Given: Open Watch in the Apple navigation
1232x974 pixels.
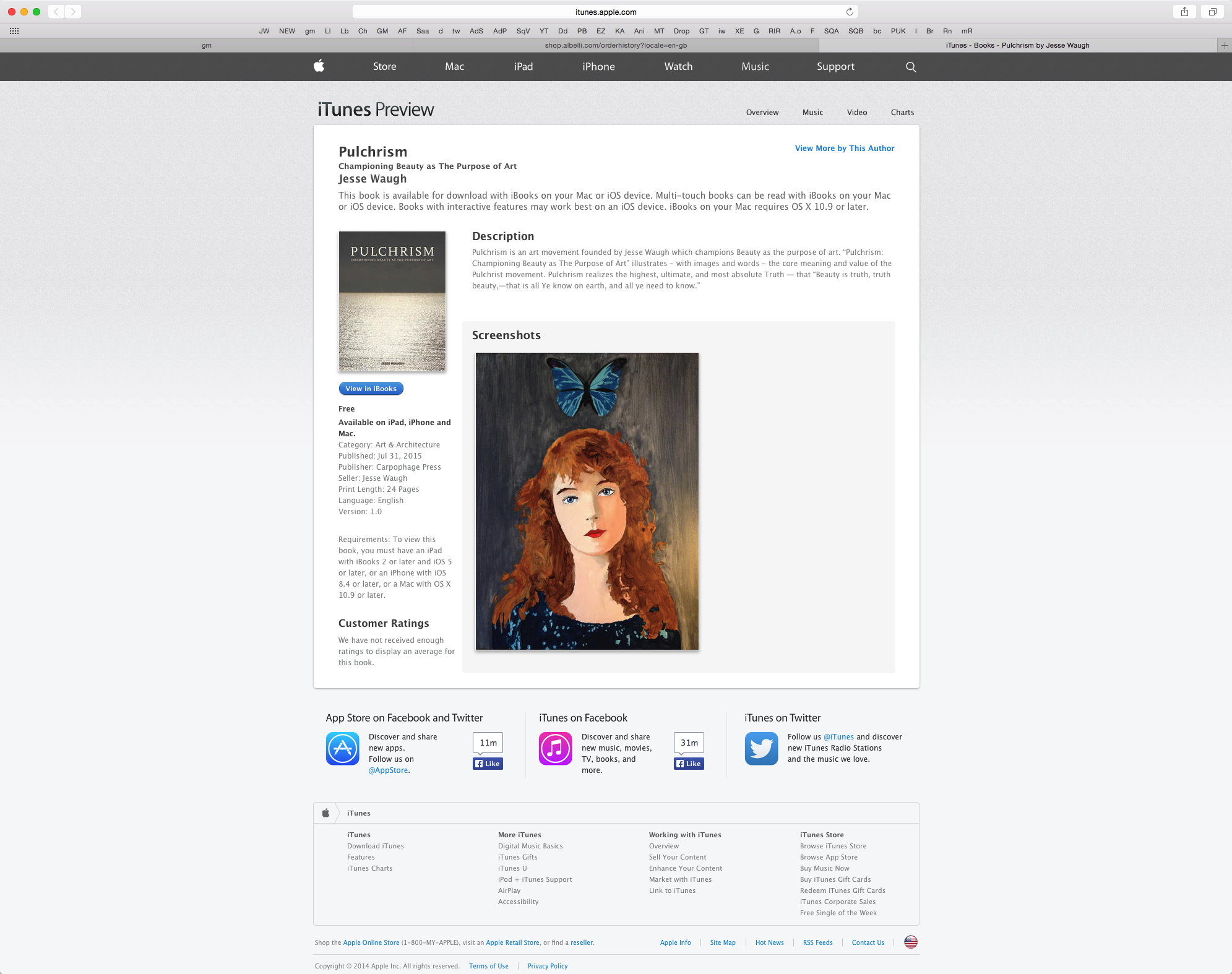Looking at the screenshot, I should 678,67.
